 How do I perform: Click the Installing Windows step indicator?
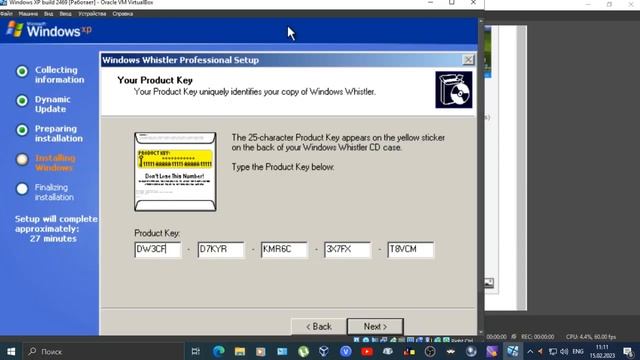pyautogui.click(x=22, y=160)
